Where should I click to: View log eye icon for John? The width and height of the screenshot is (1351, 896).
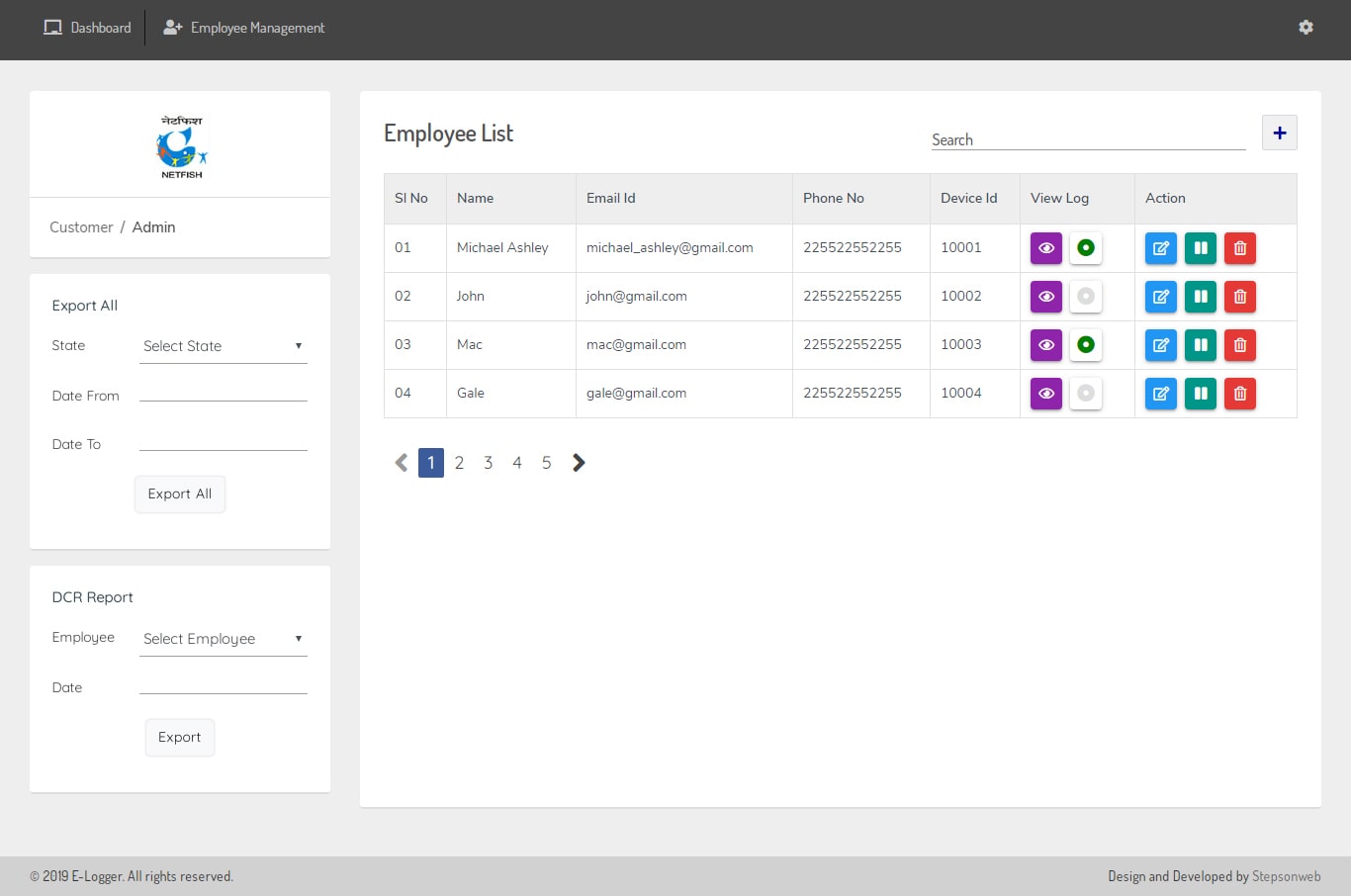(x=1046, y=297)
